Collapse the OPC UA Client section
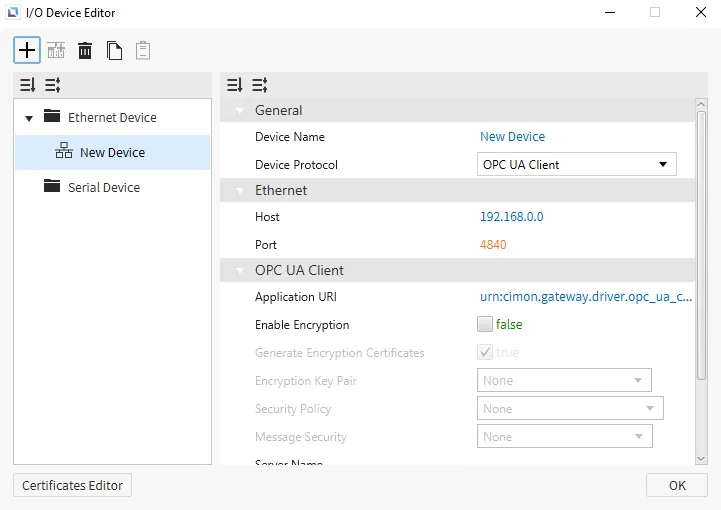The image size is (721, 510). pos(239,270)
